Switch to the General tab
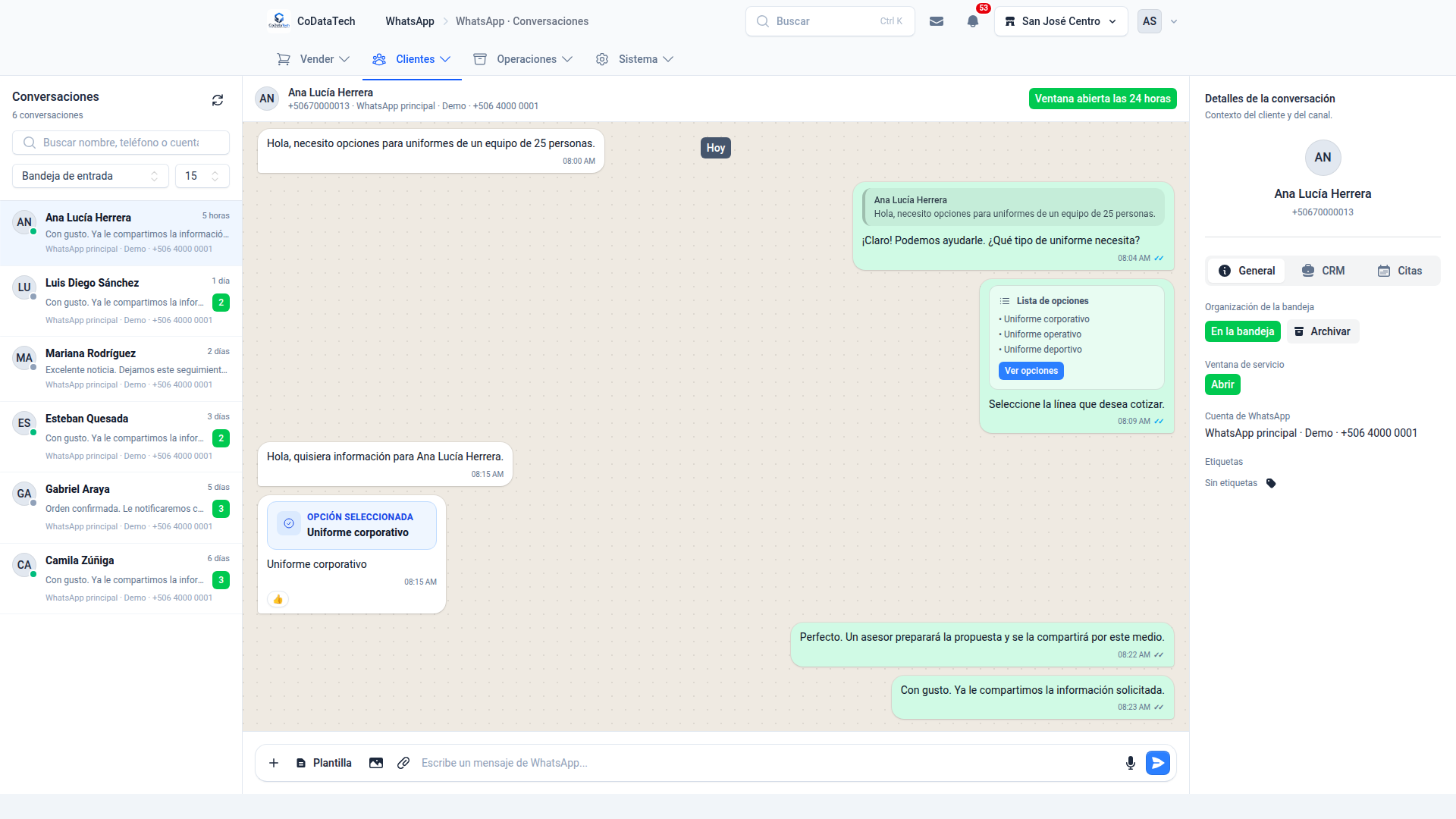1456x819 pixels. coord(1247,271)
